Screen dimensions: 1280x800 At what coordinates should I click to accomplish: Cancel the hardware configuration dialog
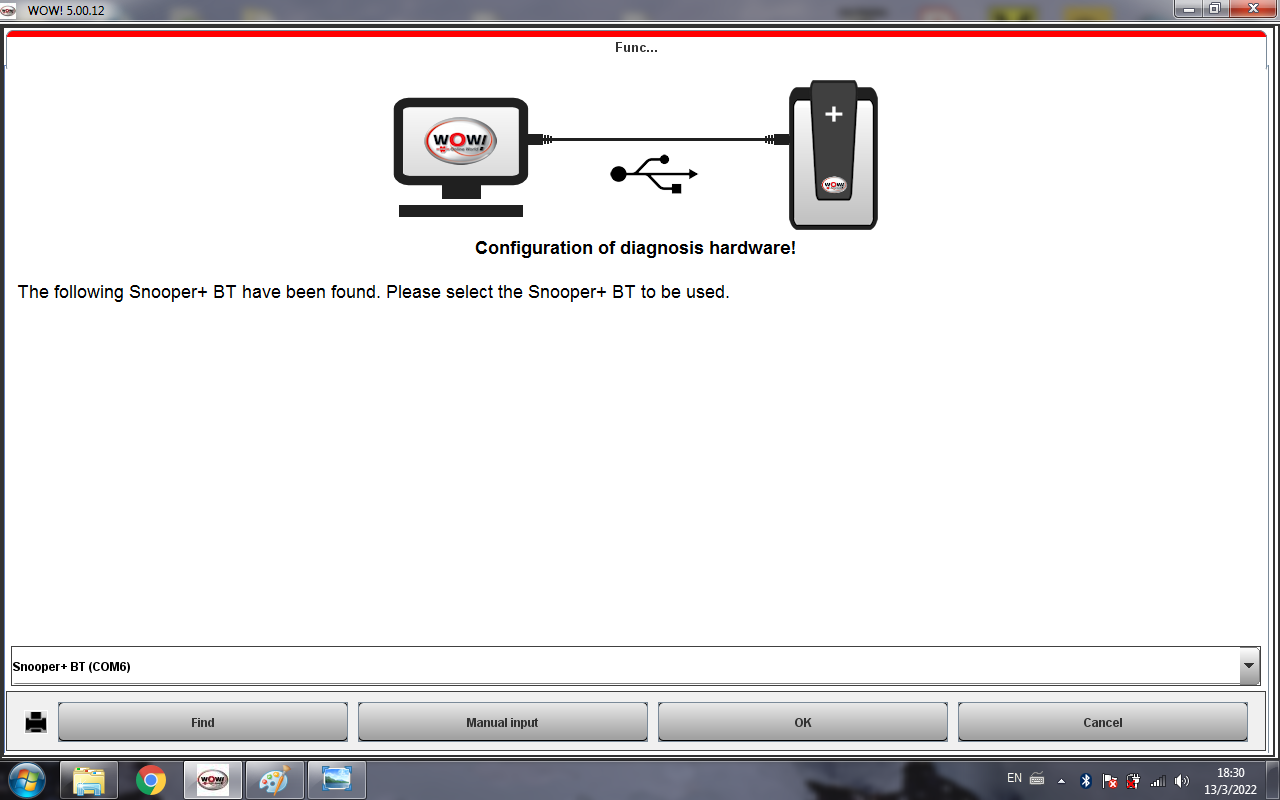pyautogui.click(x=1102, y=722)
